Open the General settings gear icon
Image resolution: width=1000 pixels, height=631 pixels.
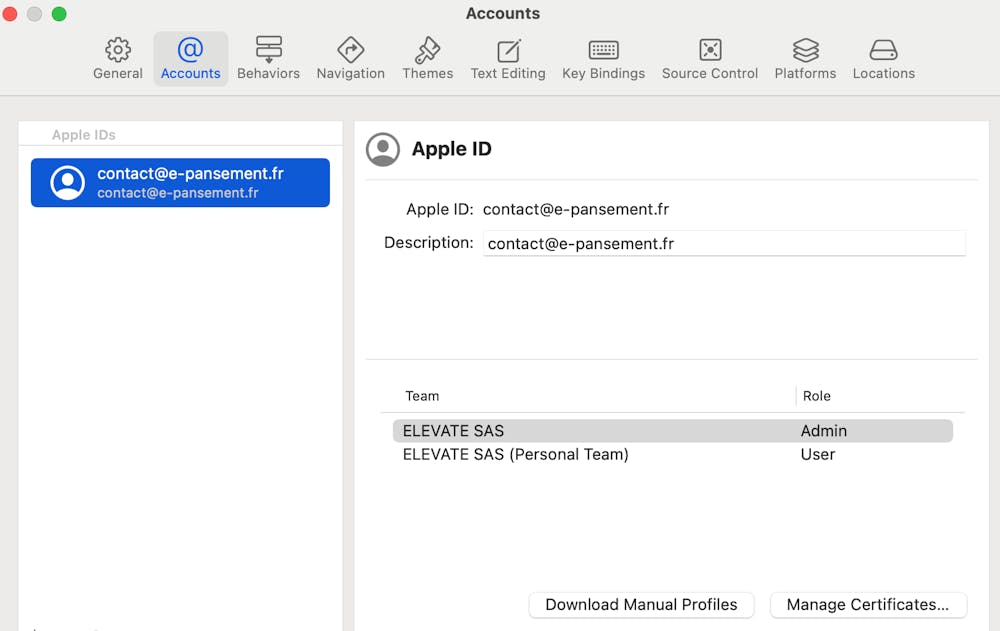coord(118,50)
